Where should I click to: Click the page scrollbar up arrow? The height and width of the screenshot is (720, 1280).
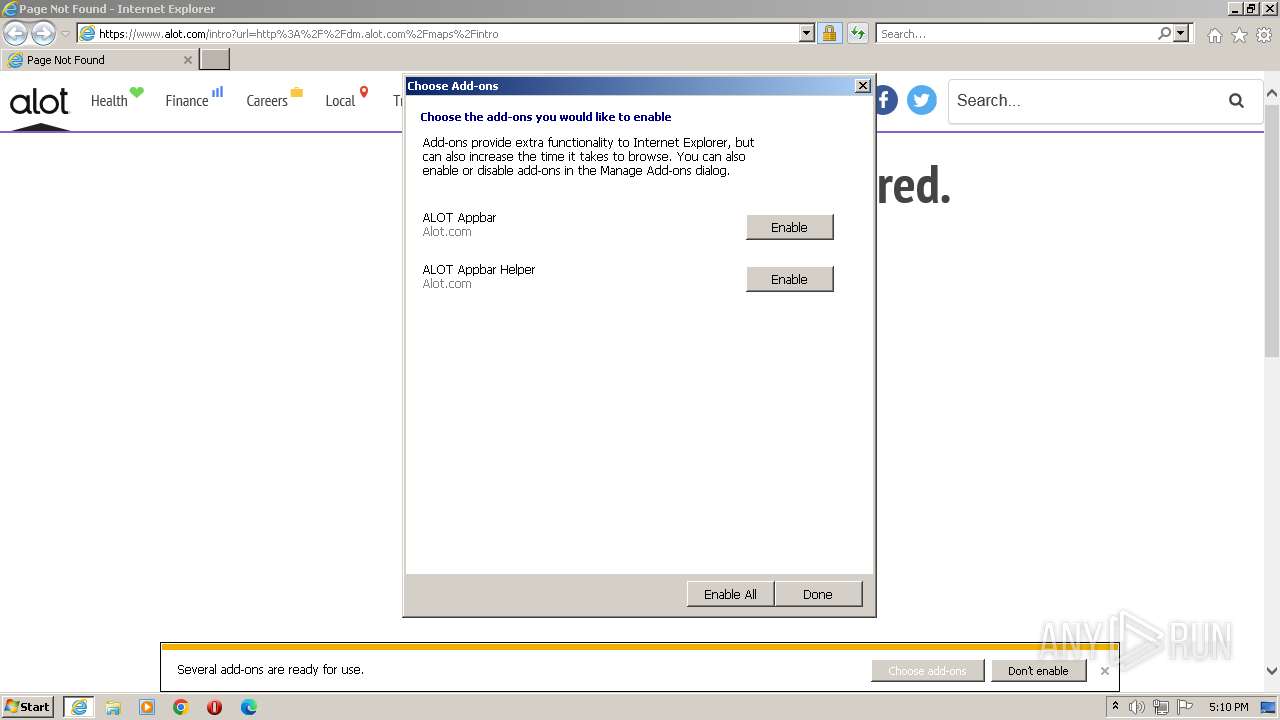[x=1272, y=94]
